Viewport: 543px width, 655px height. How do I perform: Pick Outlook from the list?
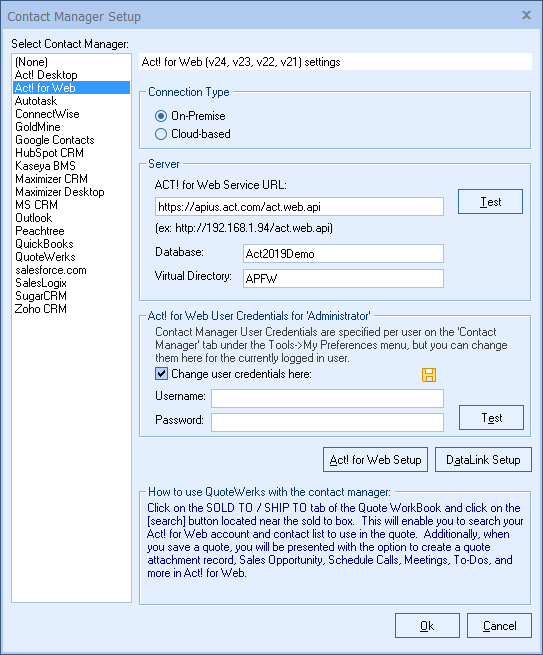[71, 218]
